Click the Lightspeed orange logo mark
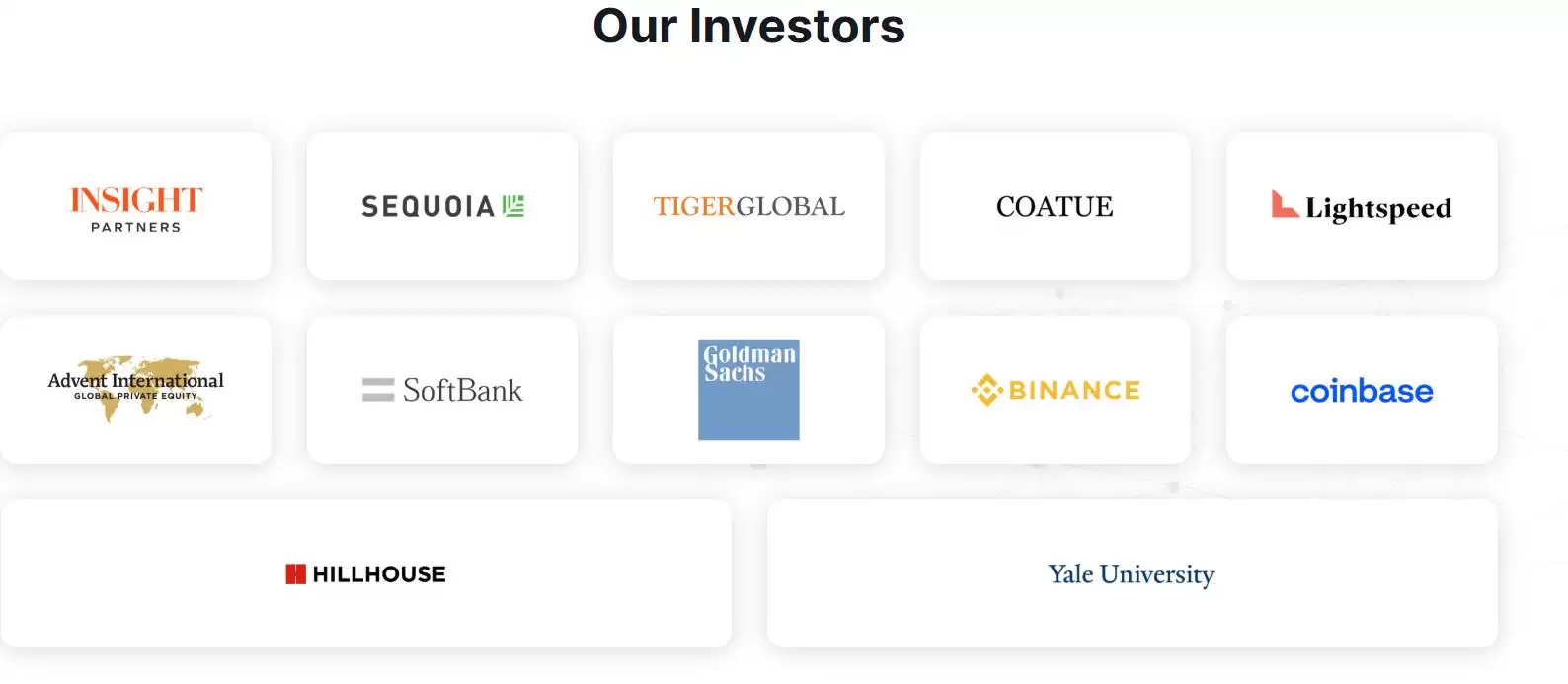Screen dimensions: 1568x684 tap(1284, 203)
